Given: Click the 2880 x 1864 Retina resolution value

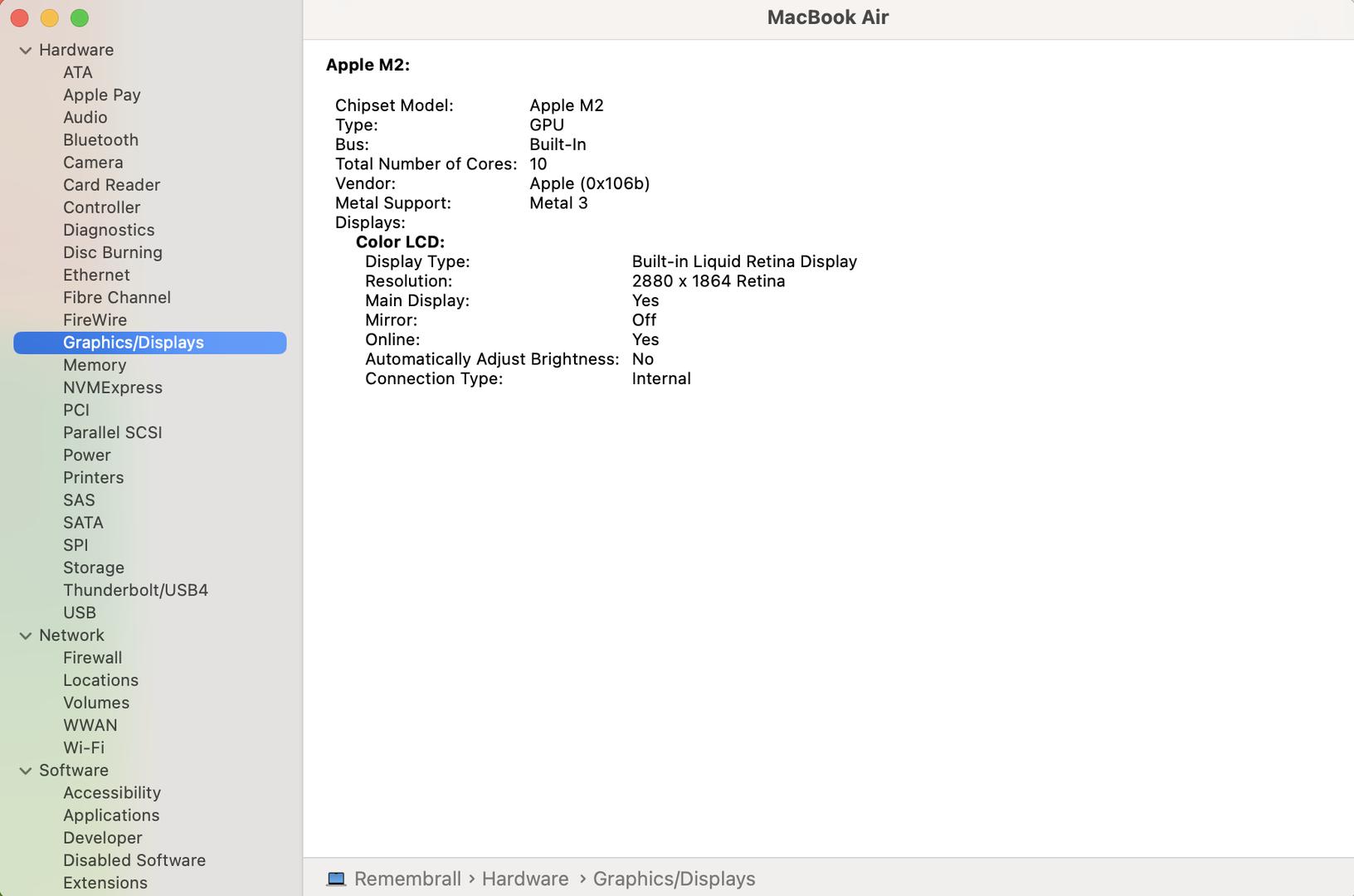Looking at the screenshot, I should 709,280.
